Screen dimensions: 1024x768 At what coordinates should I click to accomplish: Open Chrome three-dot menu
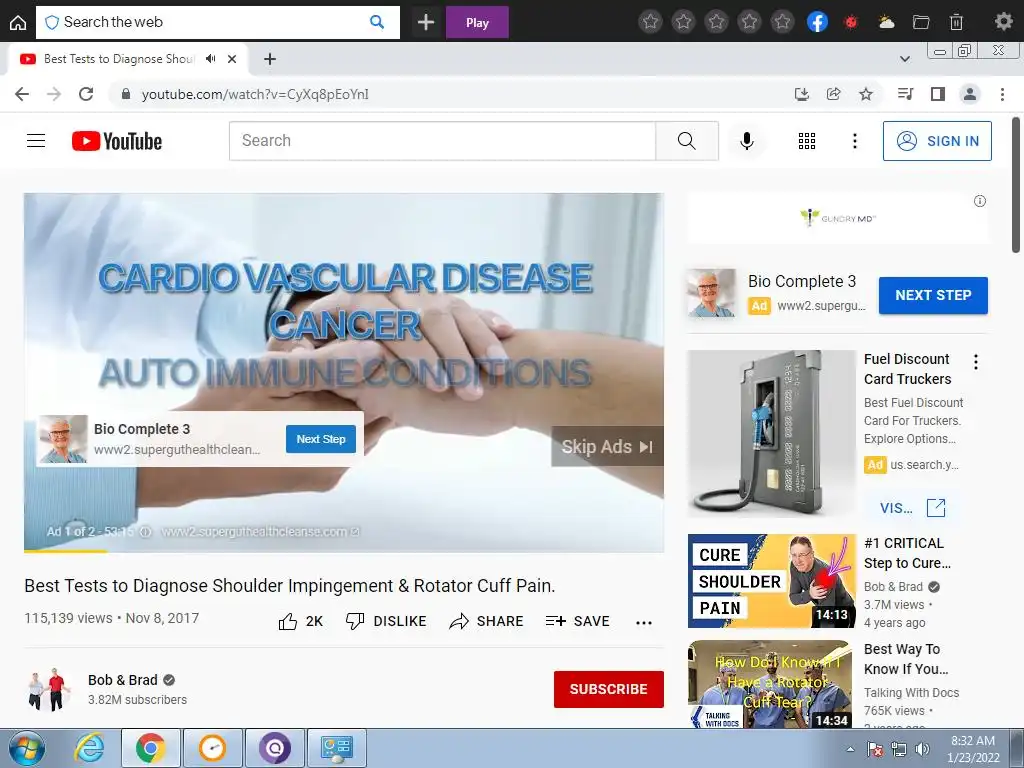click(x=1002, y=94)
